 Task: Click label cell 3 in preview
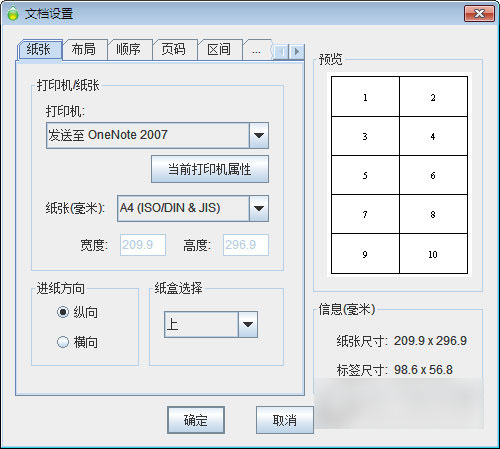(x=365, y=136)
